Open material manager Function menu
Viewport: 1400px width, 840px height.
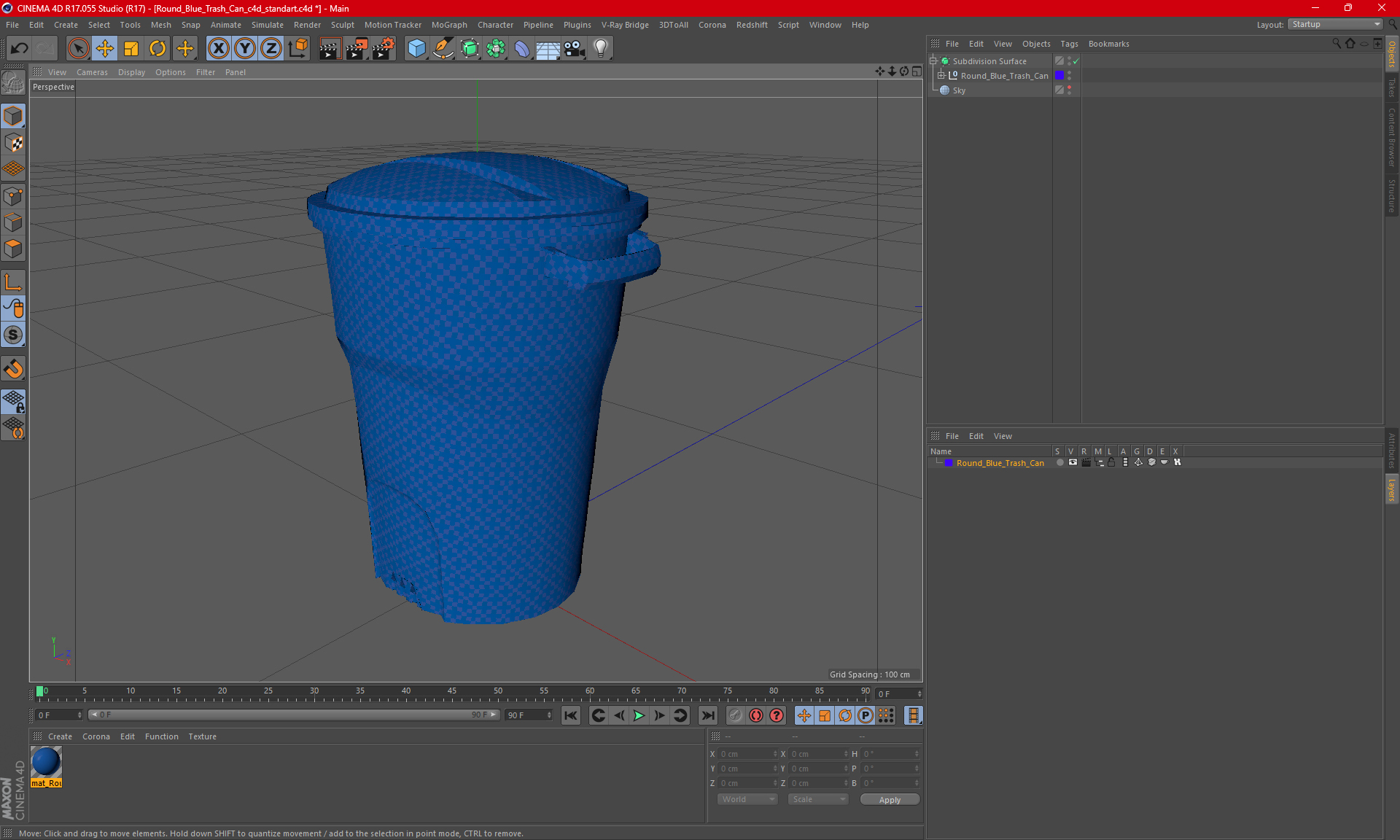tap(161, 736)
